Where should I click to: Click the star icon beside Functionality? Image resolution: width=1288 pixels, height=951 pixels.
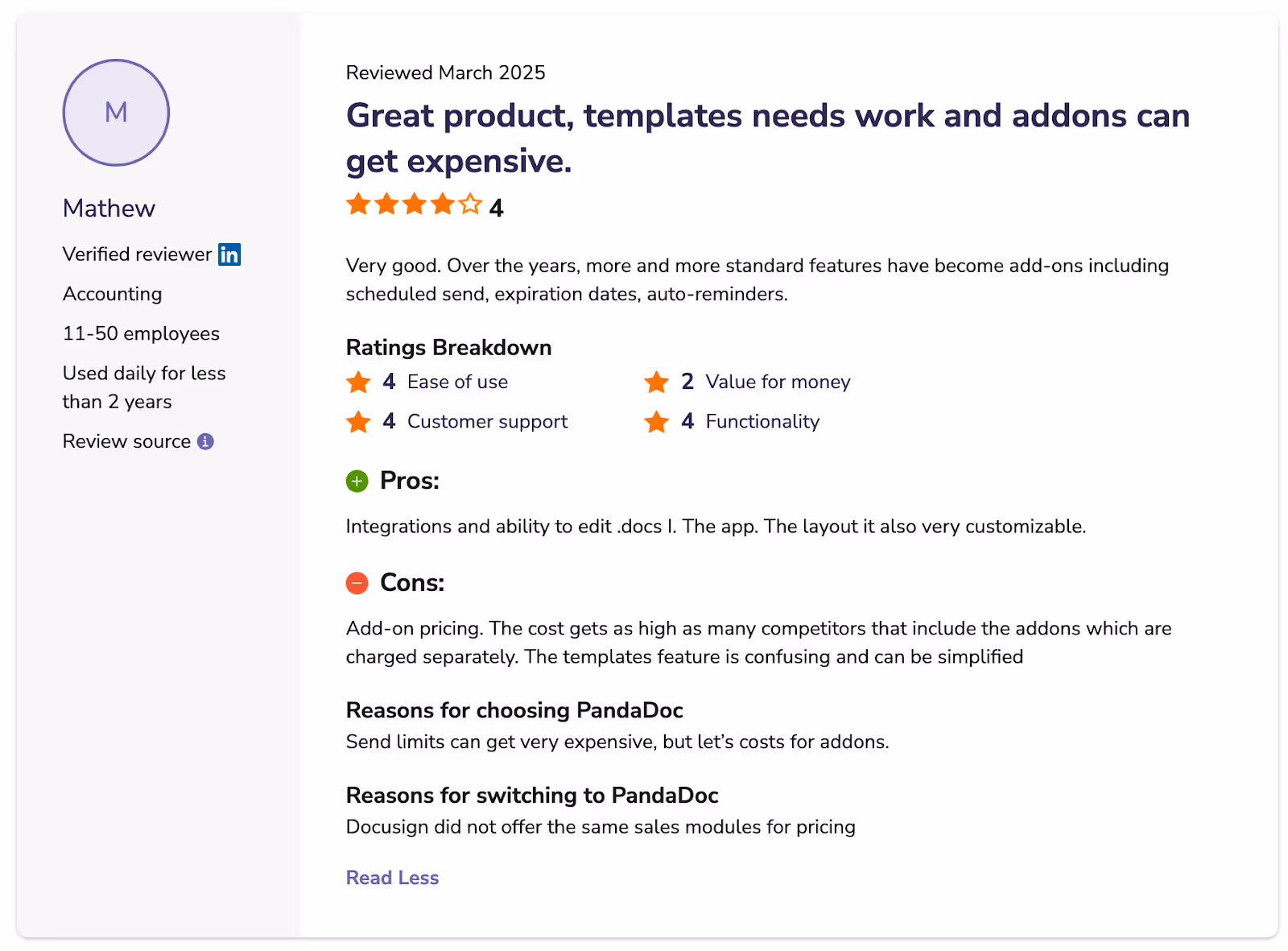(x=657, y=421)
